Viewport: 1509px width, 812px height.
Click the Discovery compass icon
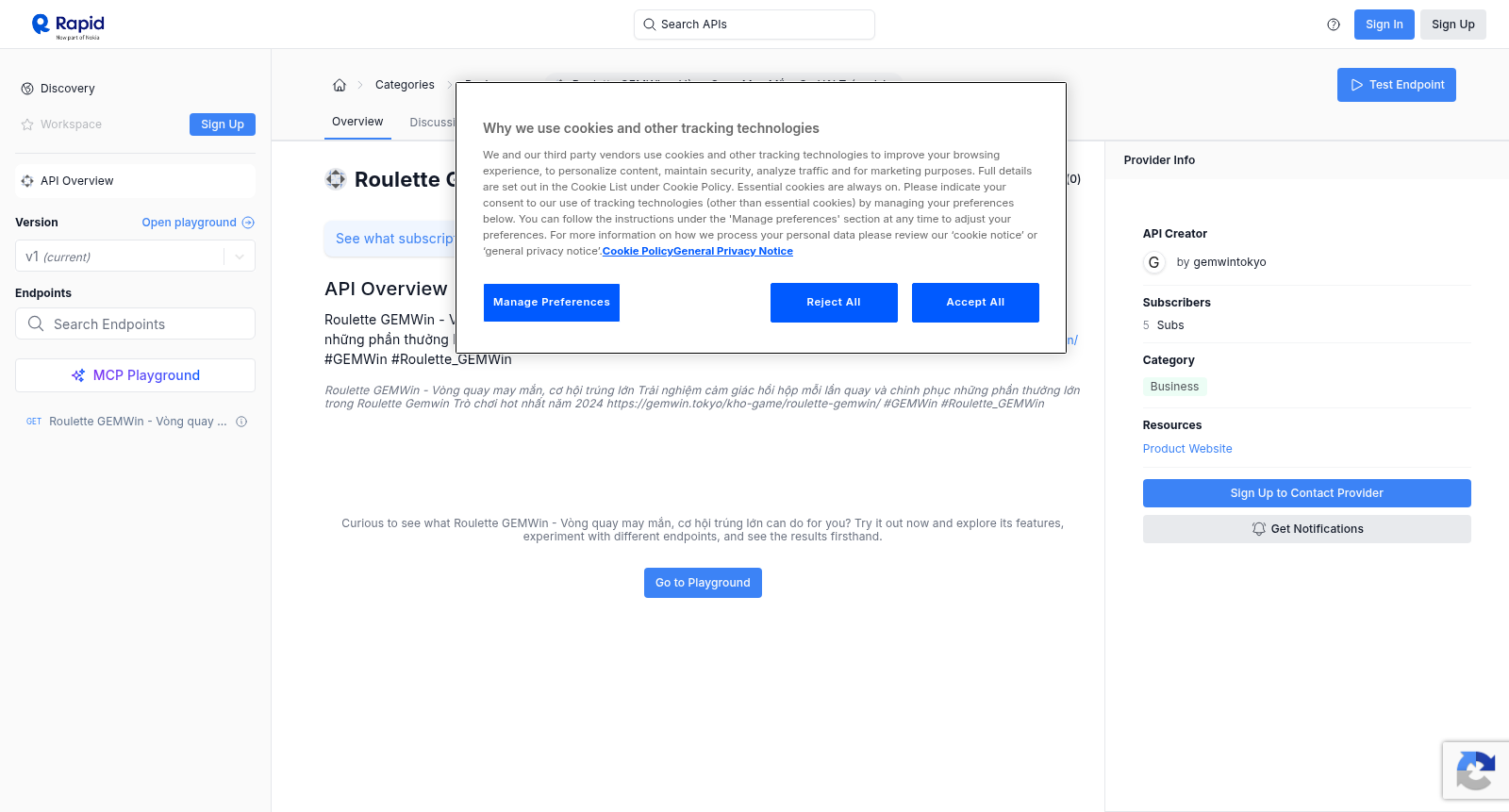(27, 89)
